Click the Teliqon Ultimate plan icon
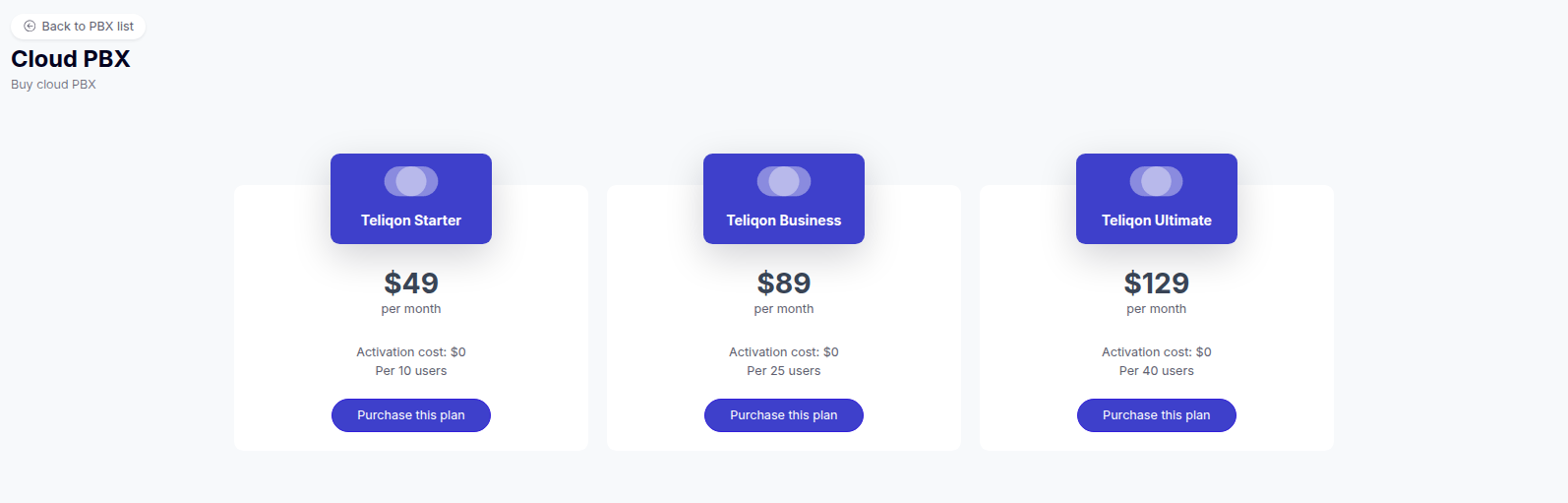Viewport: 1568px width, 503px height. click(x=1157, y=181)
